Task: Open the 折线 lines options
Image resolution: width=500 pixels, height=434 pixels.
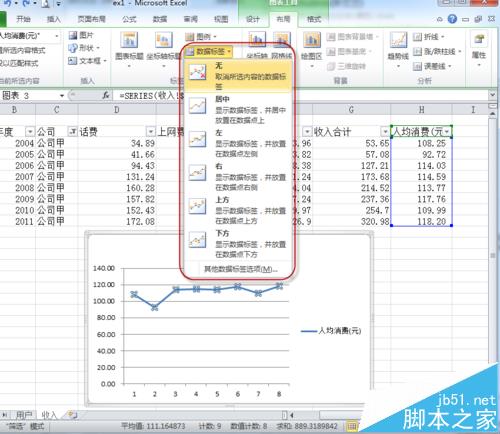Action: (429, 36)
